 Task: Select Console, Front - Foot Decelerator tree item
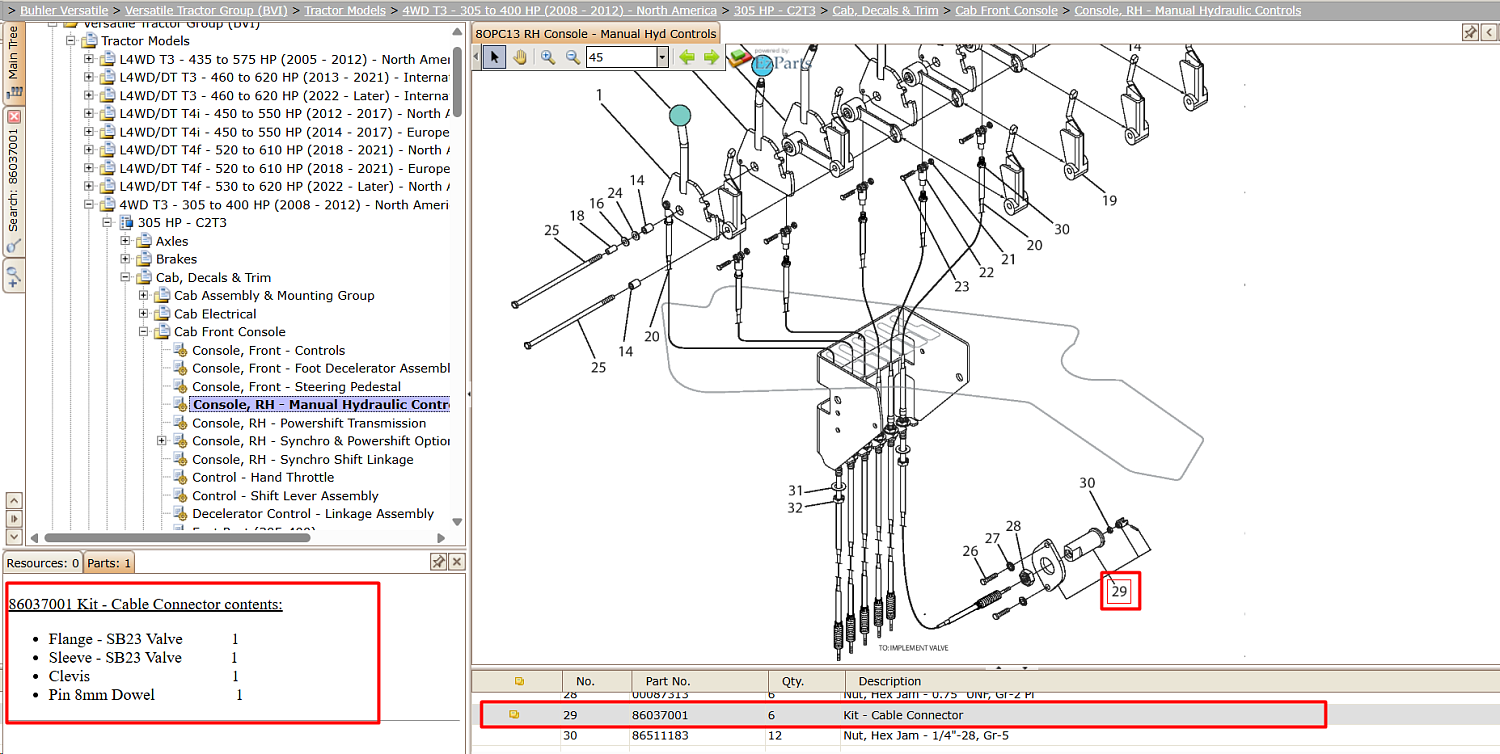(x=321, y=368)
